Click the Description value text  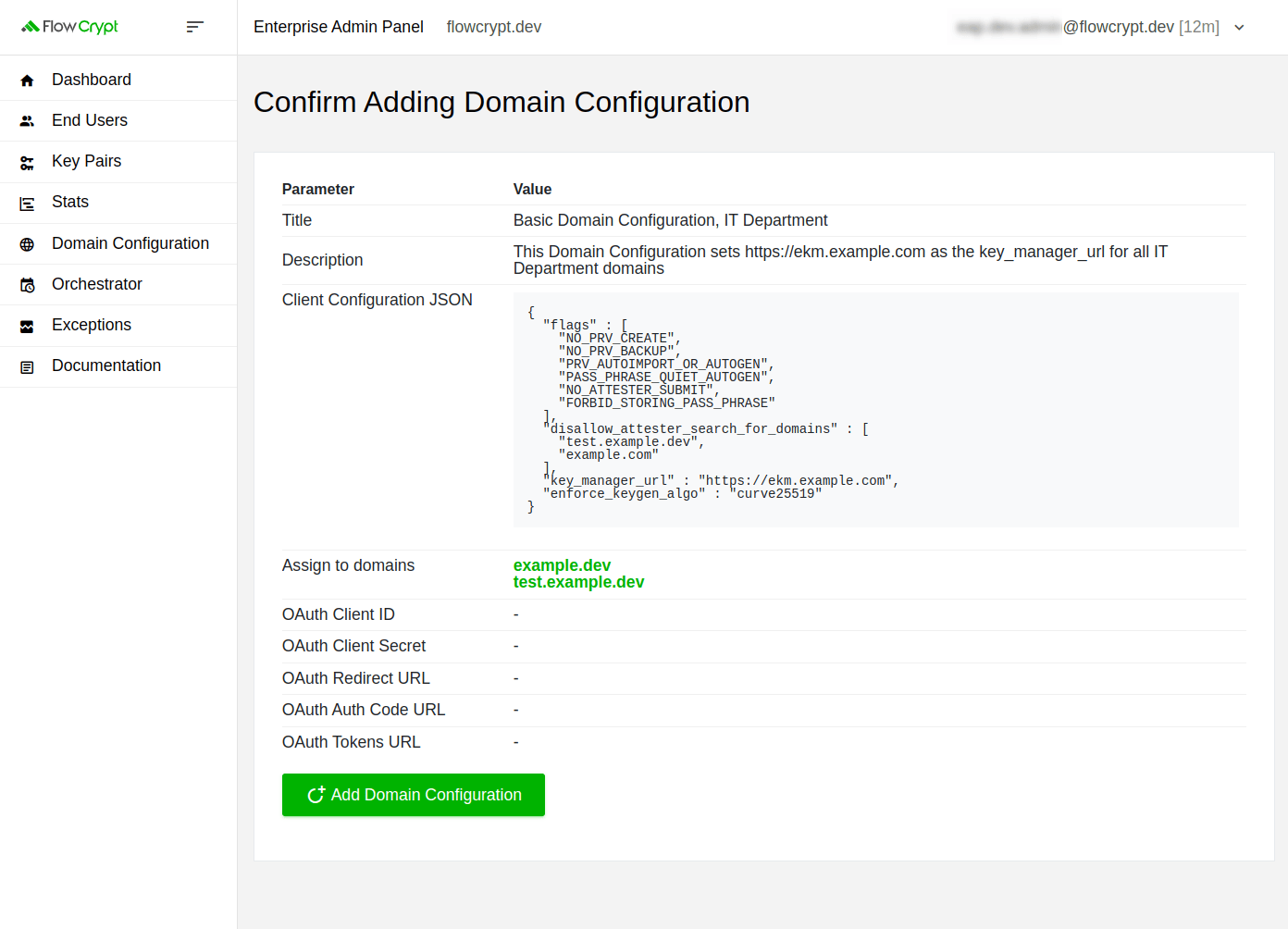coord(840,260)
